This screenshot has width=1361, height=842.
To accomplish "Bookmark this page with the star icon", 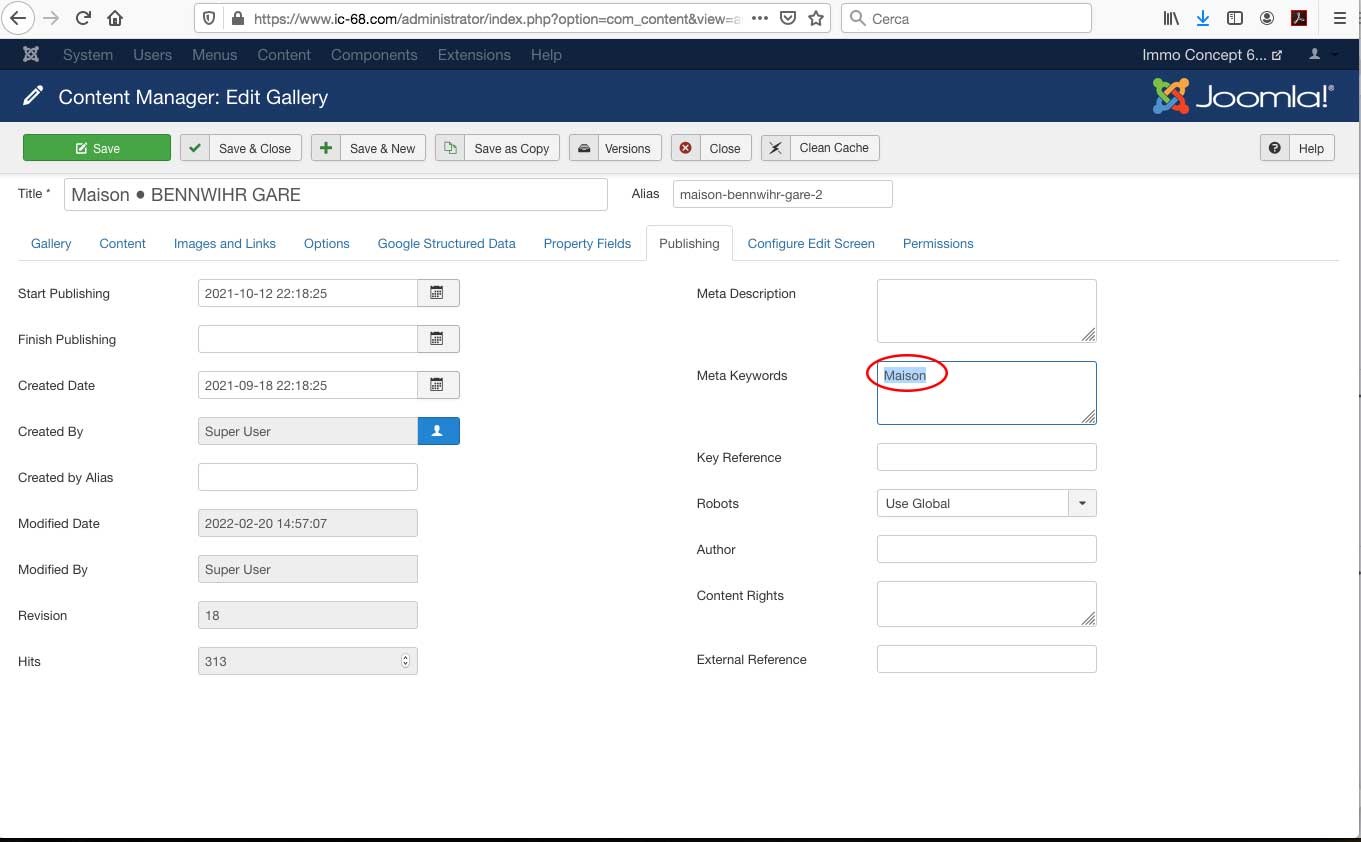I will (x=816, y=18).
